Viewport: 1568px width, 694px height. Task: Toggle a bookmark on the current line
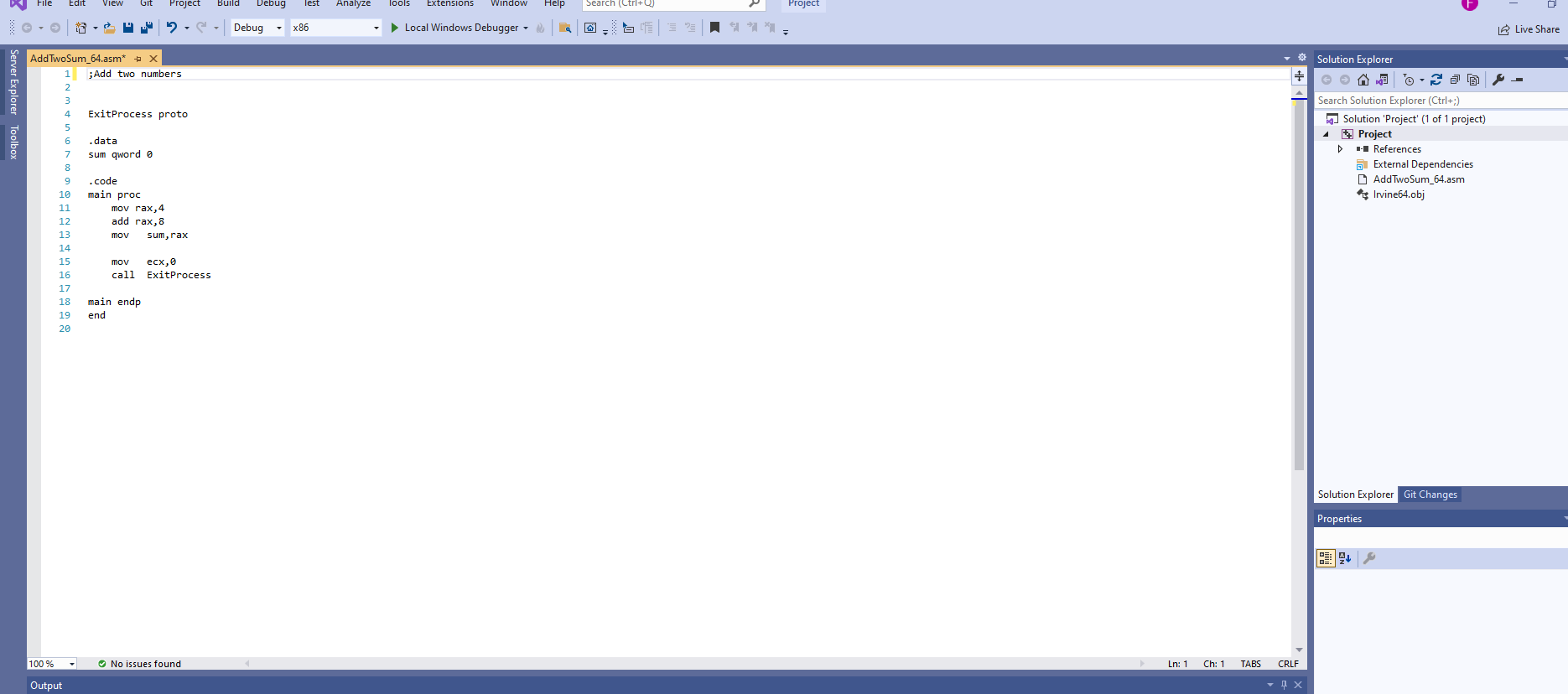(714, 28)
